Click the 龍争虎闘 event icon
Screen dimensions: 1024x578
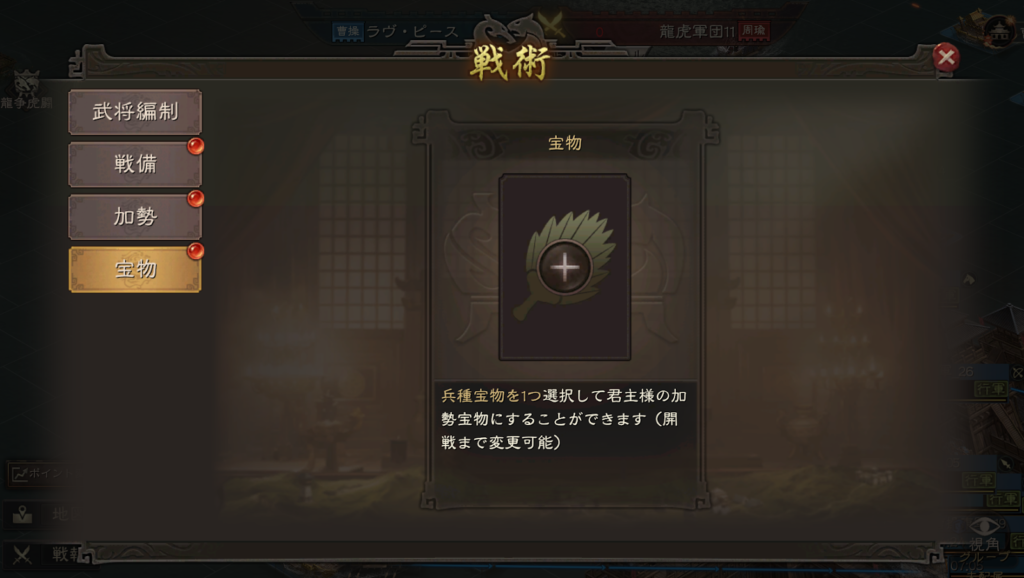(x=25, y=90)
